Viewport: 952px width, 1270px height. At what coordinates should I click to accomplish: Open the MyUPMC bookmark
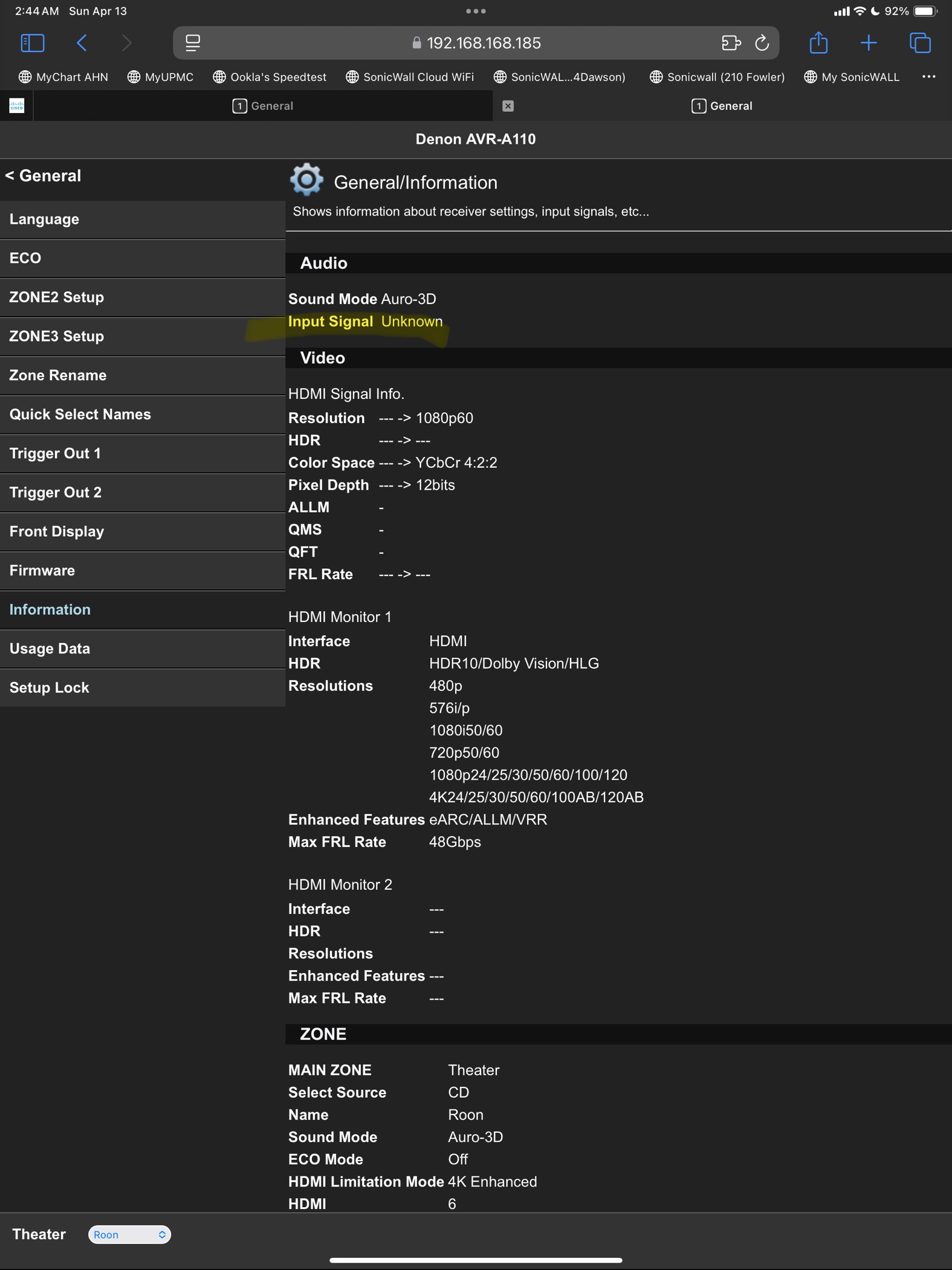[x=161, y=77]
